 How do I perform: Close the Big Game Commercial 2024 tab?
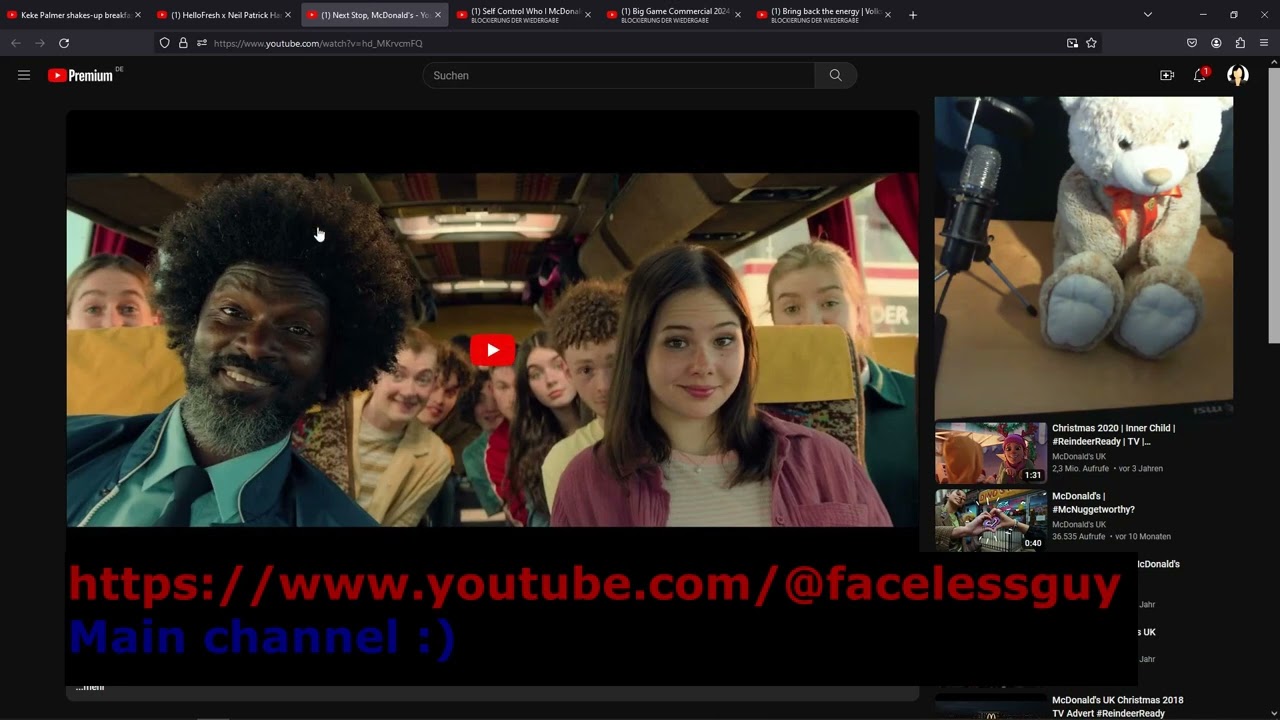pos(738,15)
